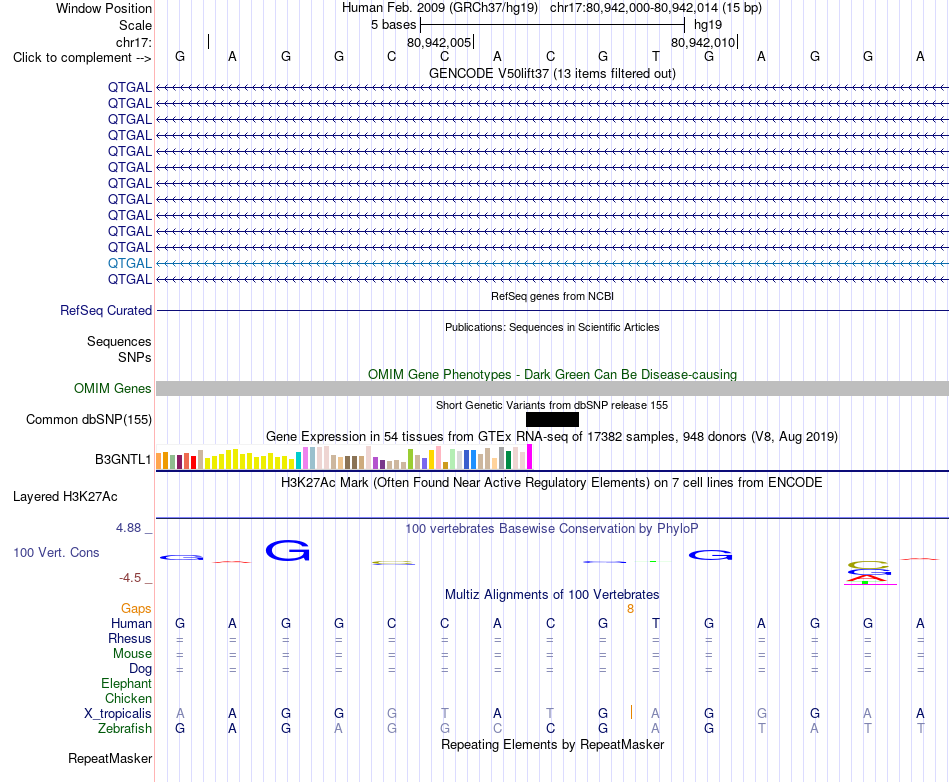Click the 100 Vert. Cons label
The height and width of the screenshot is (782, 950).
56,552
